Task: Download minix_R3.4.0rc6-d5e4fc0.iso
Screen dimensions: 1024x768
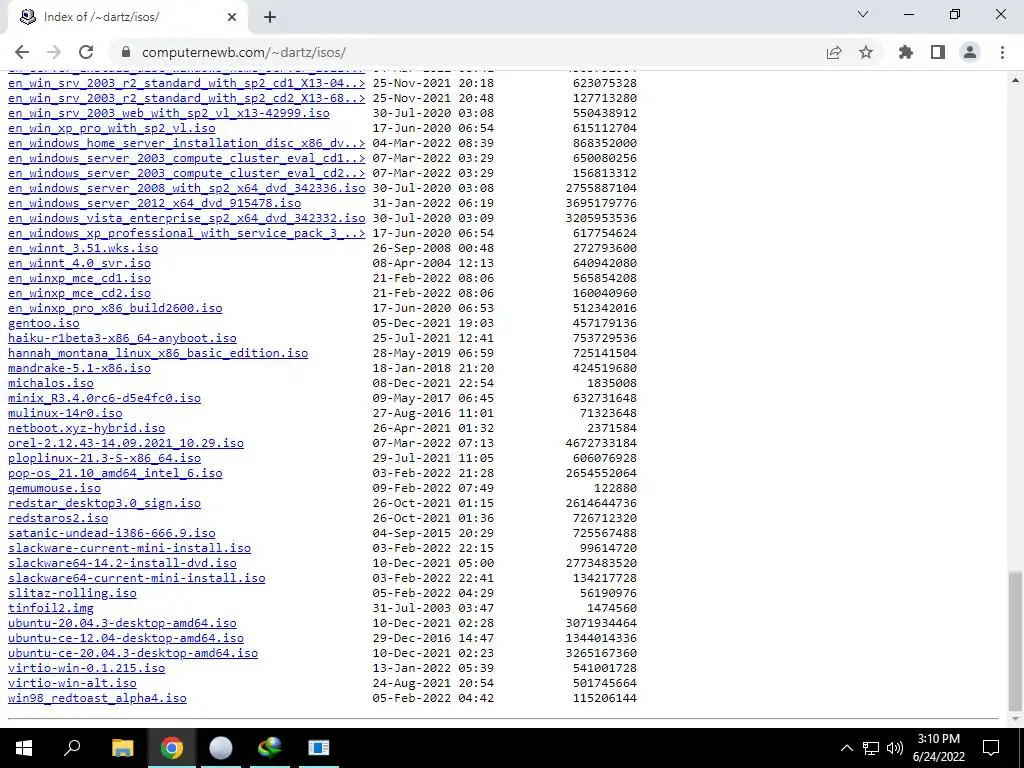Action: click(104, 398)
